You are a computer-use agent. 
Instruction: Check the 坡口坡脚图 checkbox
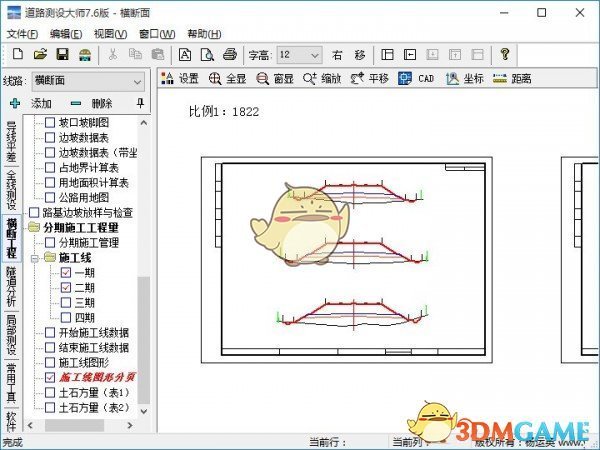pyautogui.click(x=50, y=122)
